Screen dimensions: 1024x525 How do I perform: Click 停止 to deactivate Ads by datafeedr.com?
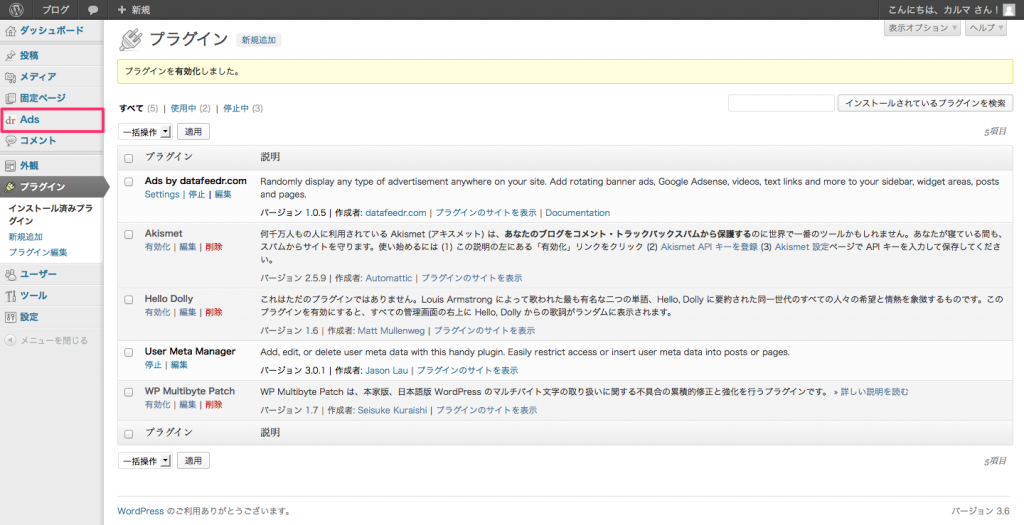197,195
